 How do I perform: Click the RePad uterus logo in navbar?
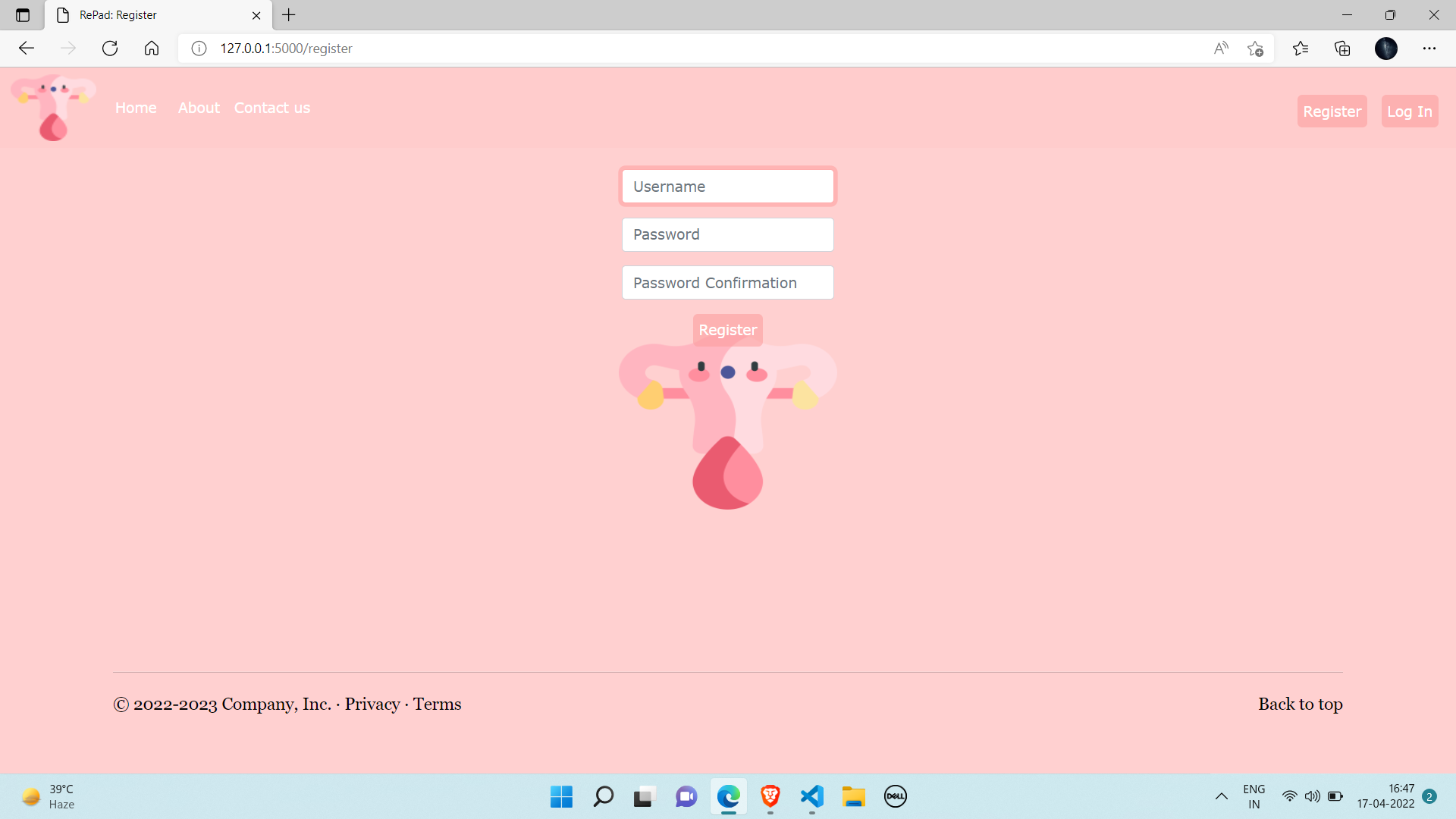(x=53, y=108)
